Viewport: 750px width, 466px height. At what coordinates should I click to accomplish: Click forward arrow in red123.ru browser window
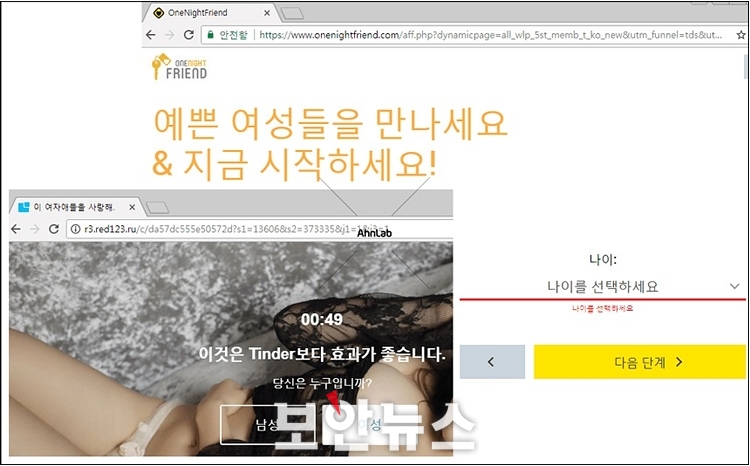[34, 229]
